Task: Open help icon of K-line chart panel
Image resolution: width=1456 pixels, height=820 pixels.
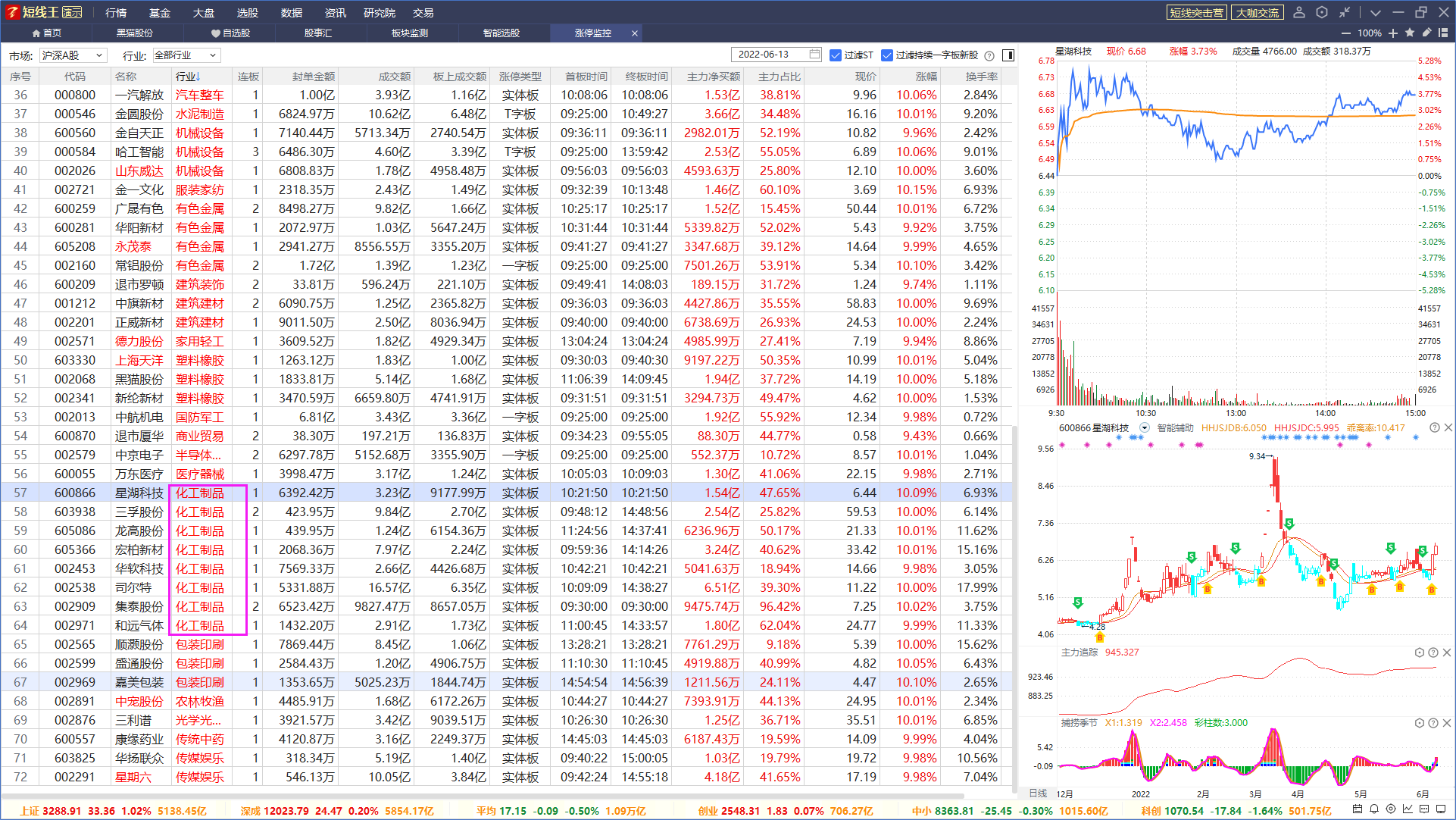Action: coord(1434,427)
